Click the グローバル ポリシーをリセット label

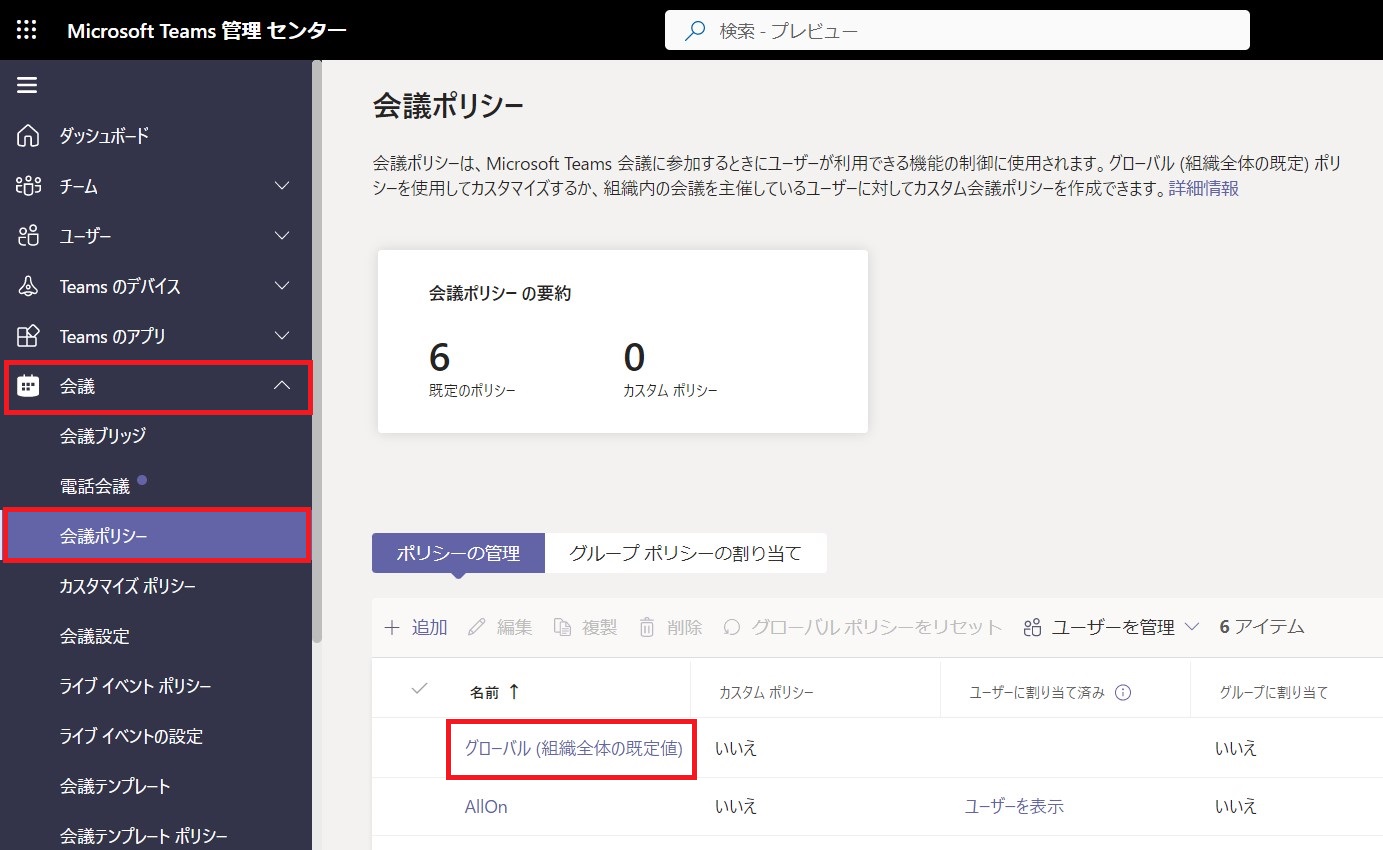(x=877, y=627)
